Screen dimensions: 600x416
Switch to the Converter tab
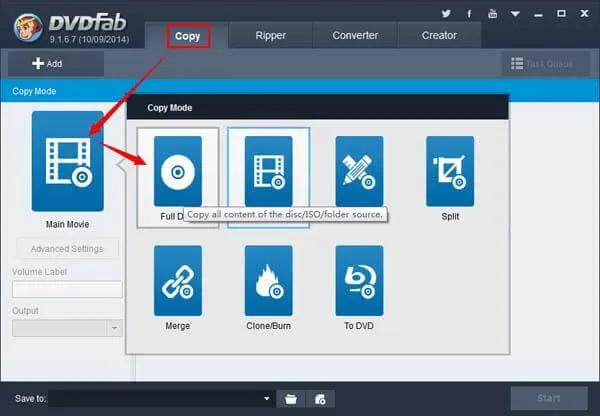354,35
